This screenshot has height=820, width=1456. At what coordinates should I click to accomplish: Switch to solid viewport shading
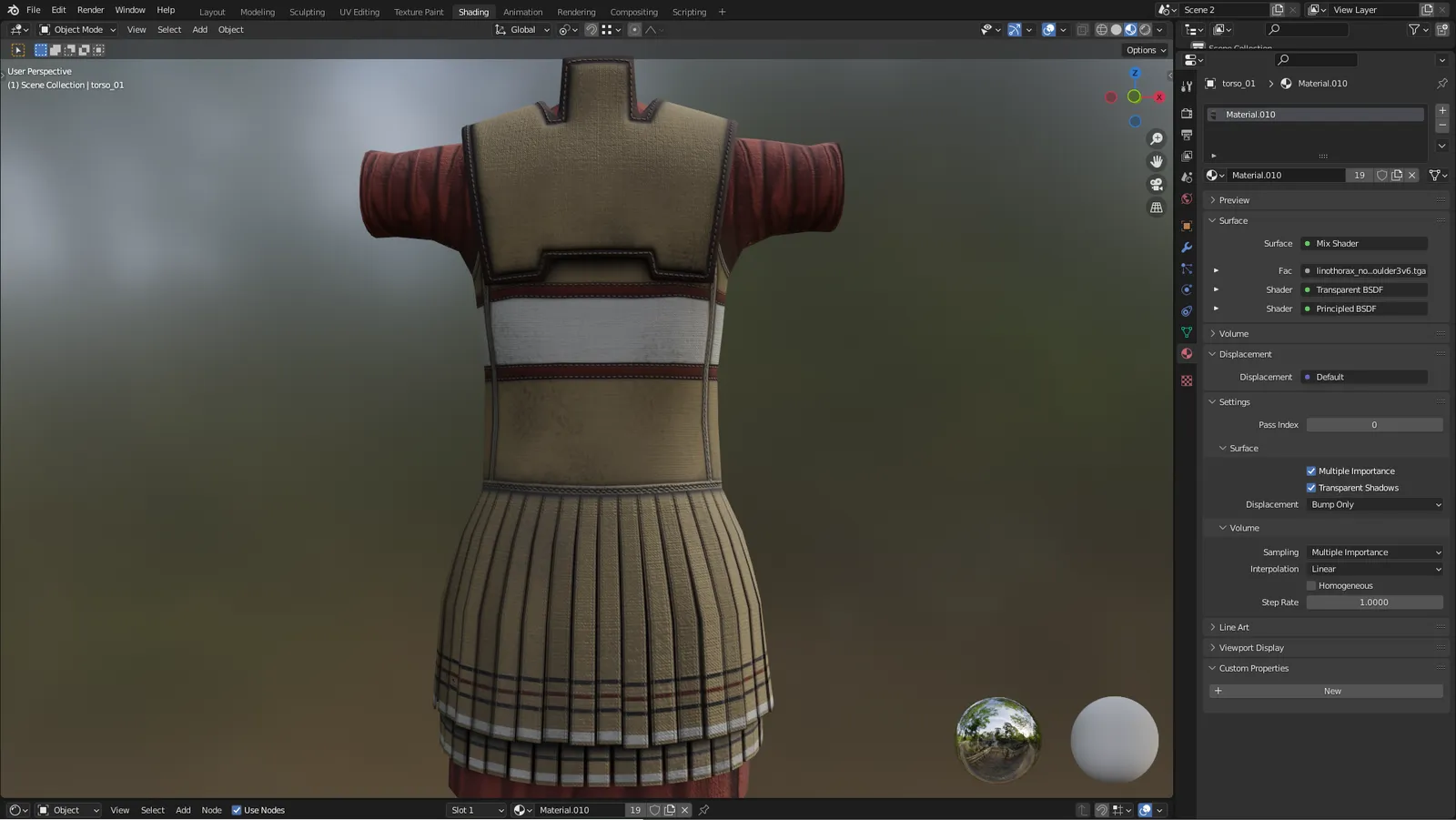1117,30
